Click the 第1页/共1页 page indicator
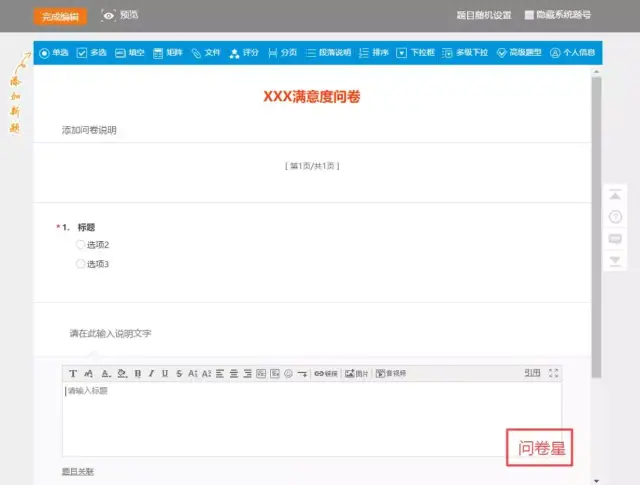 pyautogui.click(x=312, y=166)
